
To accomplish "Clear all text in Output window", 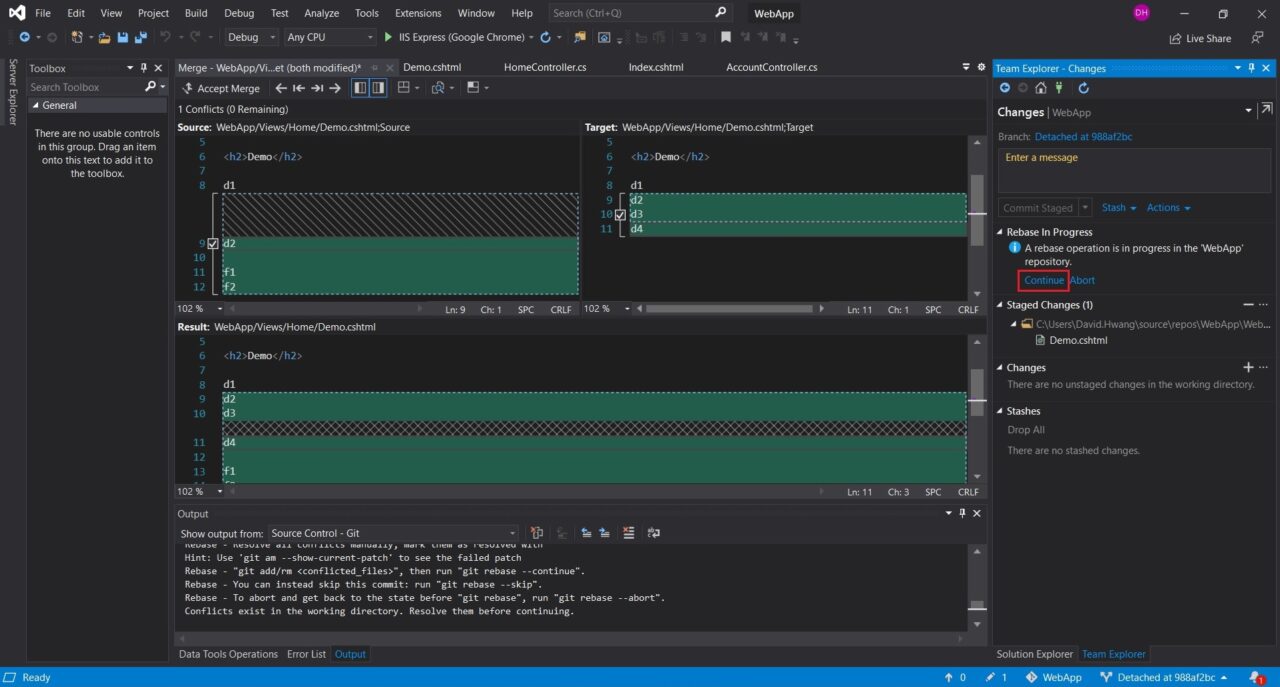I will click(628, 533).
